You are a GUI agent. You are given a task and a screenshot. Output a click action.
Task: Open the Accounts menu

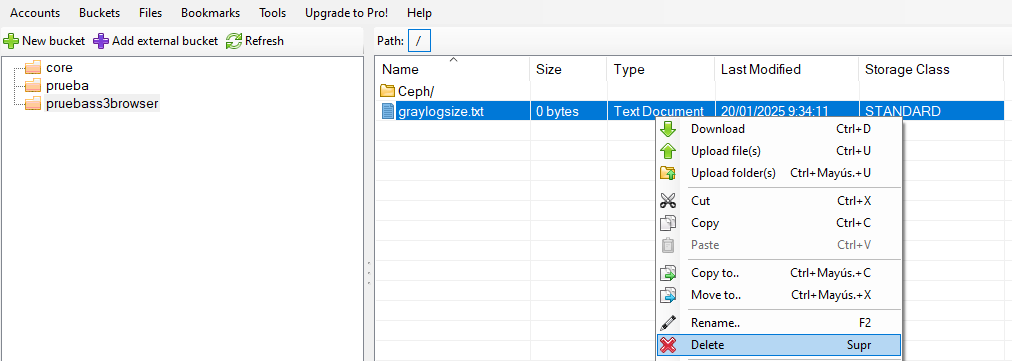(35, 13)
